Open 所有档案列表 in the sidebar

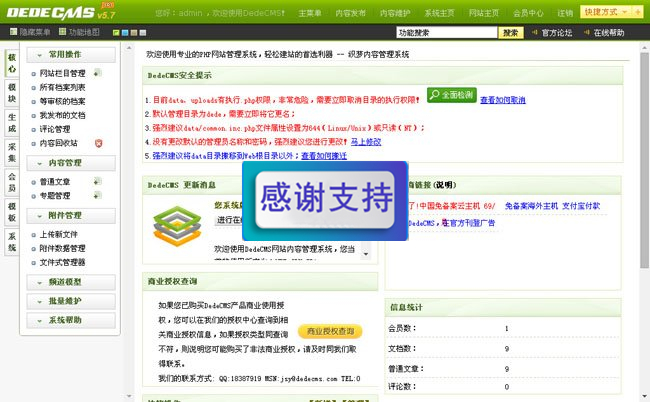tap(62, 87)
